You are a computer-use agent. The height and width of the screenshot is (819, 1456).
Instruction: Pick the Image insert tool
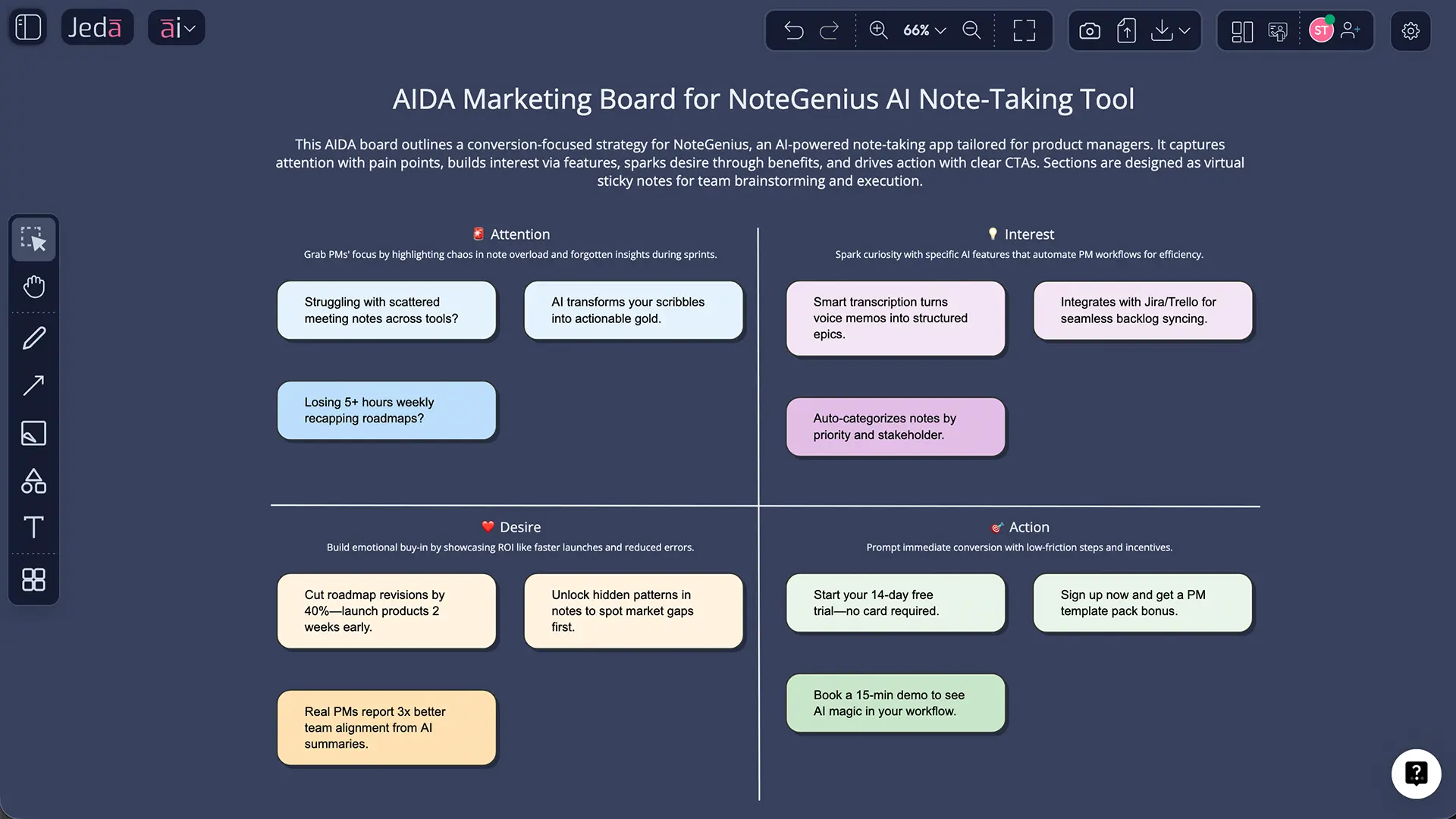(x=33, y=433)
